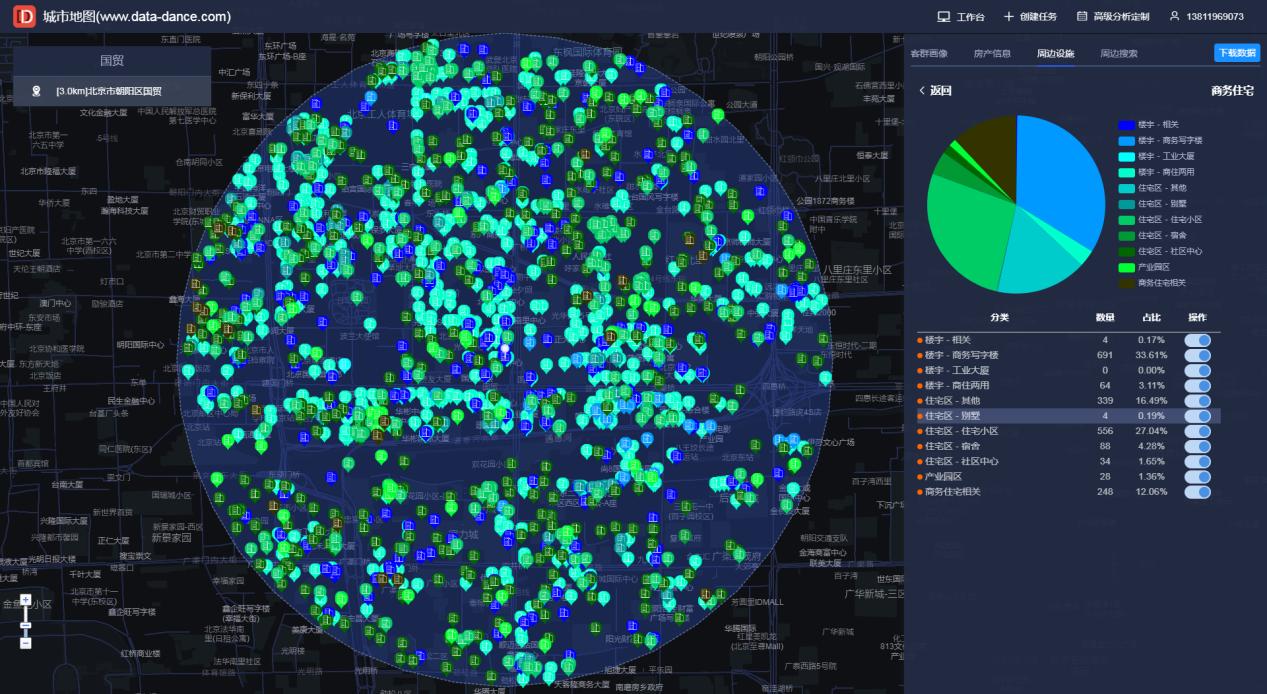Select the [3.0km]北京市朝阳区国贸 entry

coord(112,91)
